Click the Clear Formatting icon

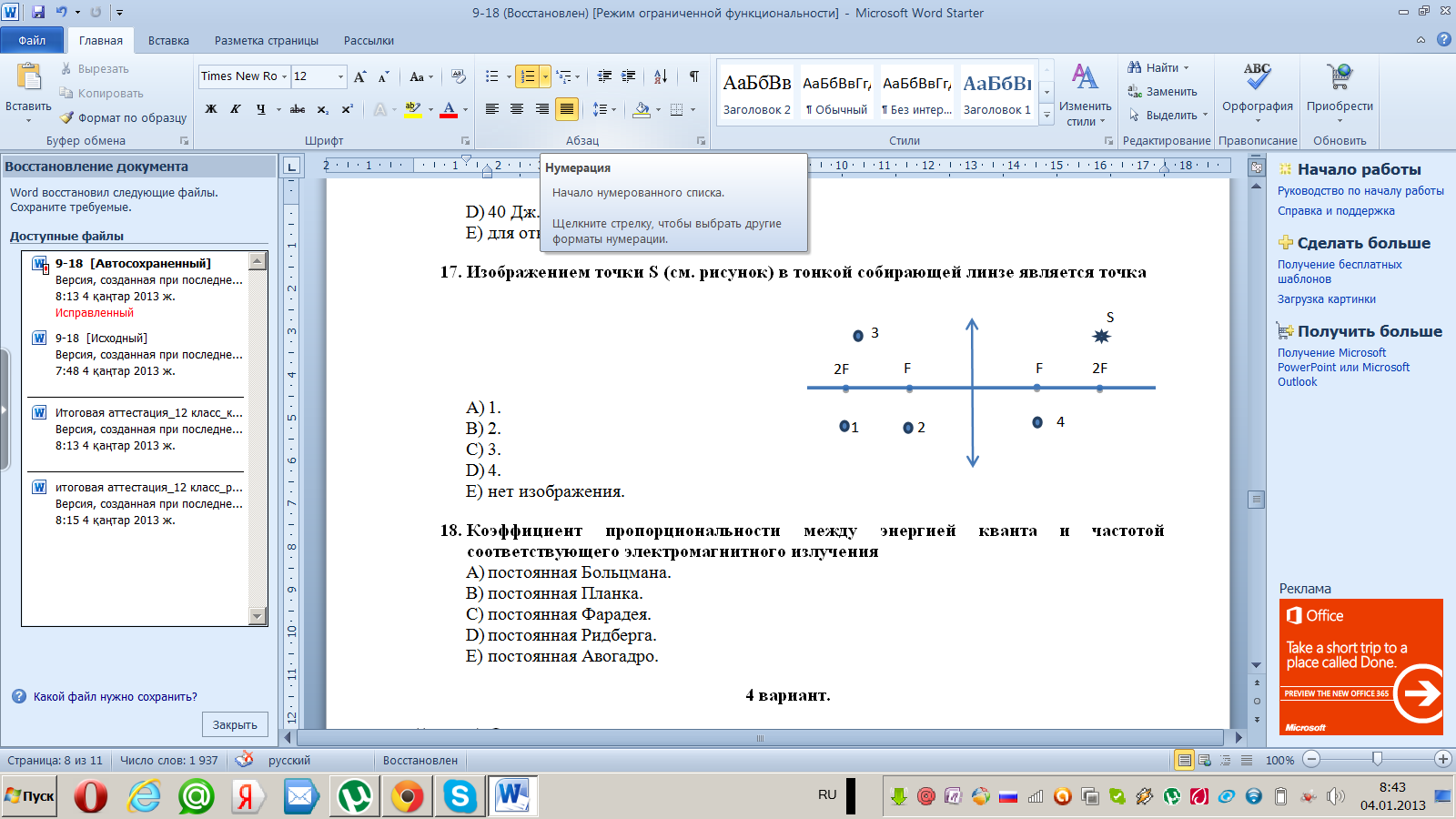459,76
